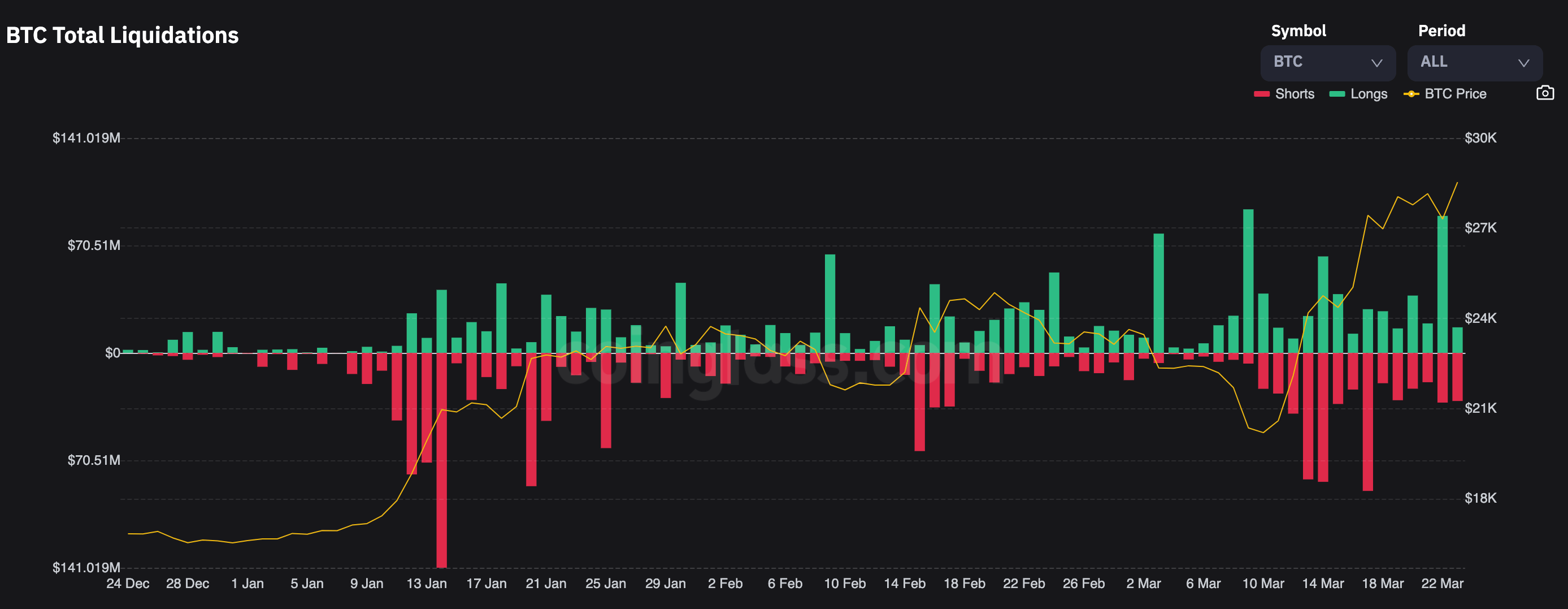
Task: Click the green Longs legend marker
Action: [1337, 94]
